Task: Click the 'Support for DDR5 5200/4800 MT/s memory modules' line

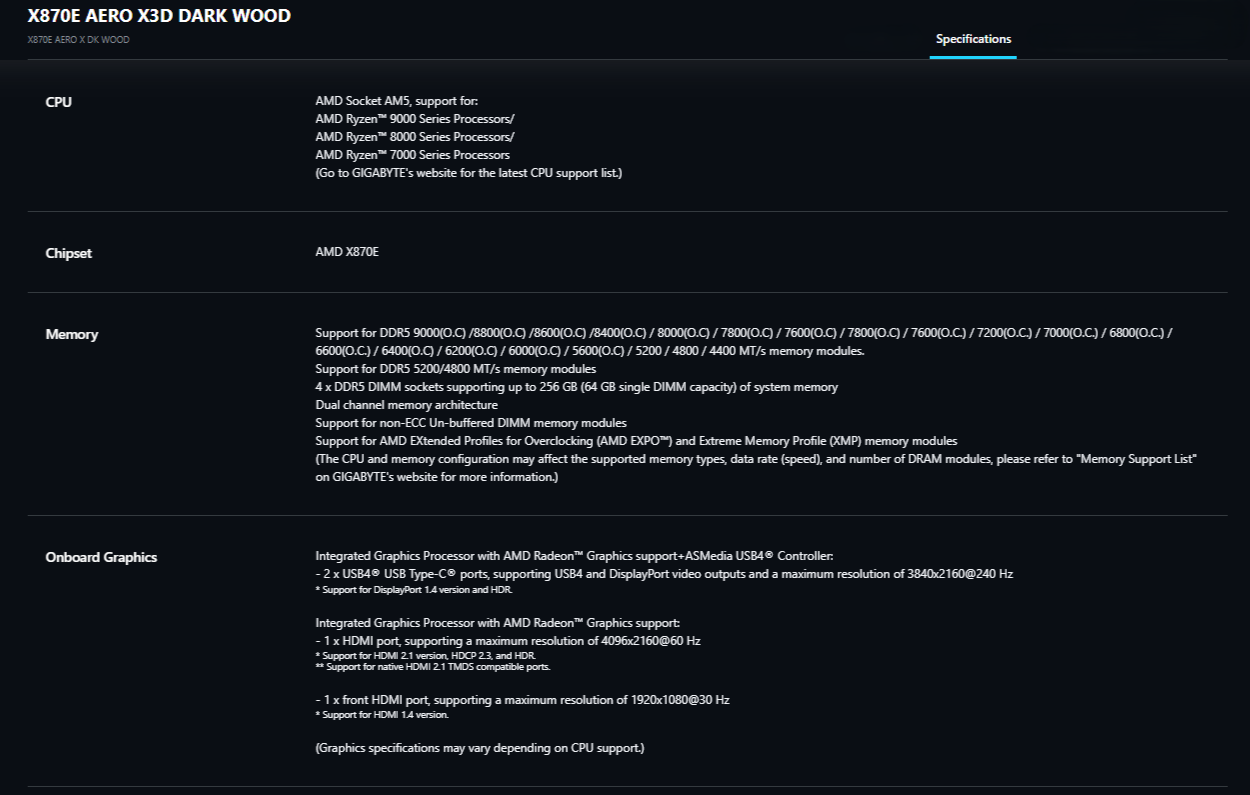Action: pos(455,369)
